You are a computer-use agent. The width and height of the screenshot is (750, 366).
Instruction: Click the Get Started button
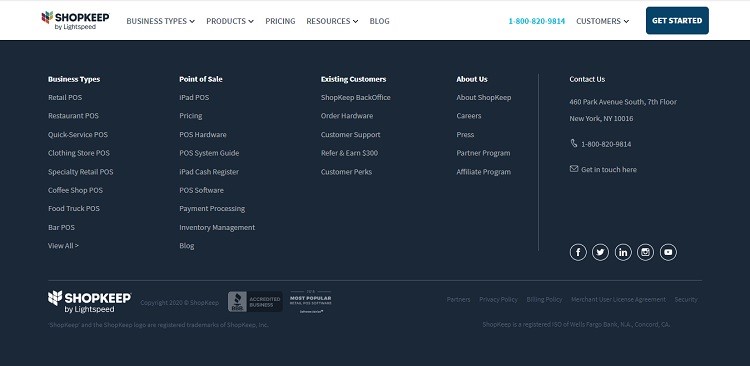(677, 21)
